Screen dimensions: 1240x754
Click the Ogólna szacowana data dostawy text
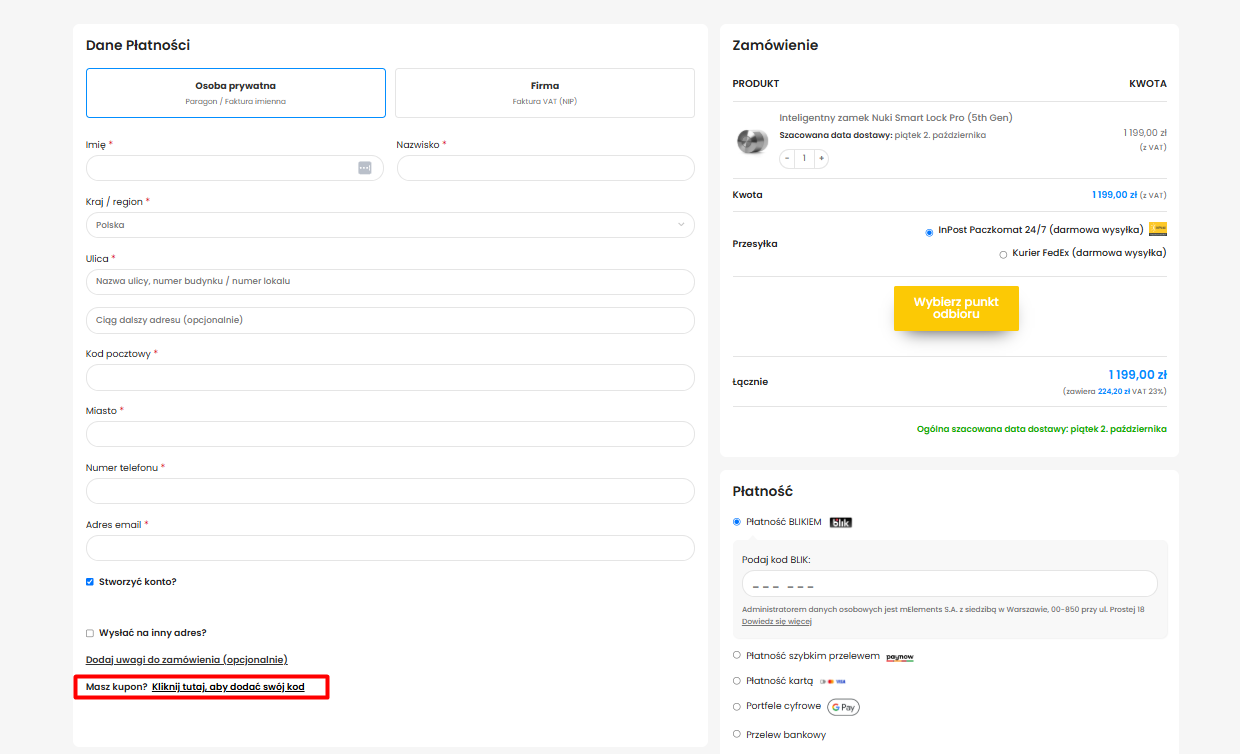click(1042, 429)
